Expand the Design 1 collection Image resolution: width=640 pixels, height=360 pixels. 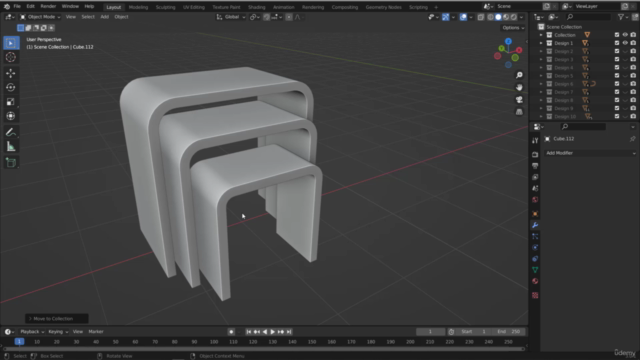pos(541,43)
